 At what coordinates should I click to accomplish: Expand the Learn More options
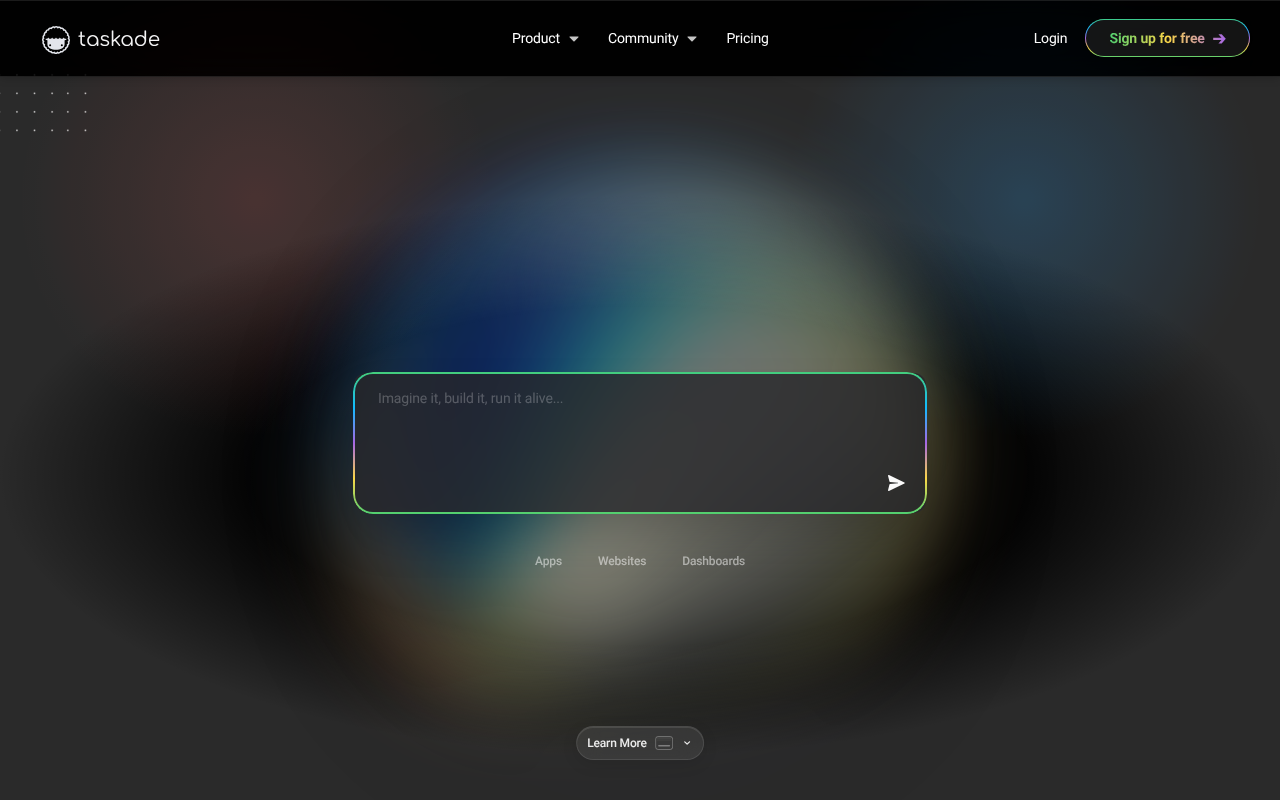point(639,743)
